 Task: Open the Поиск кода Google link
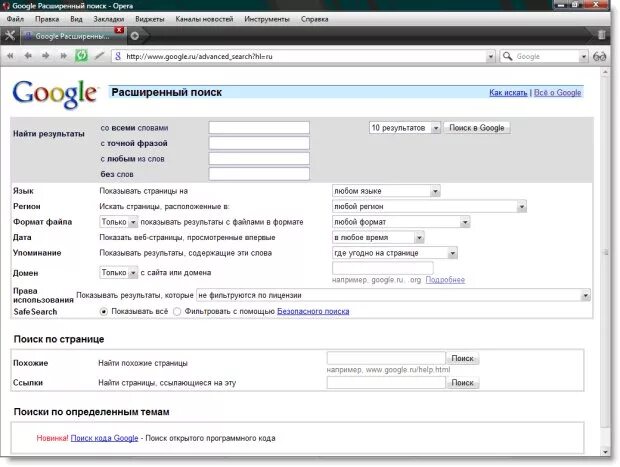coord(104,438)
